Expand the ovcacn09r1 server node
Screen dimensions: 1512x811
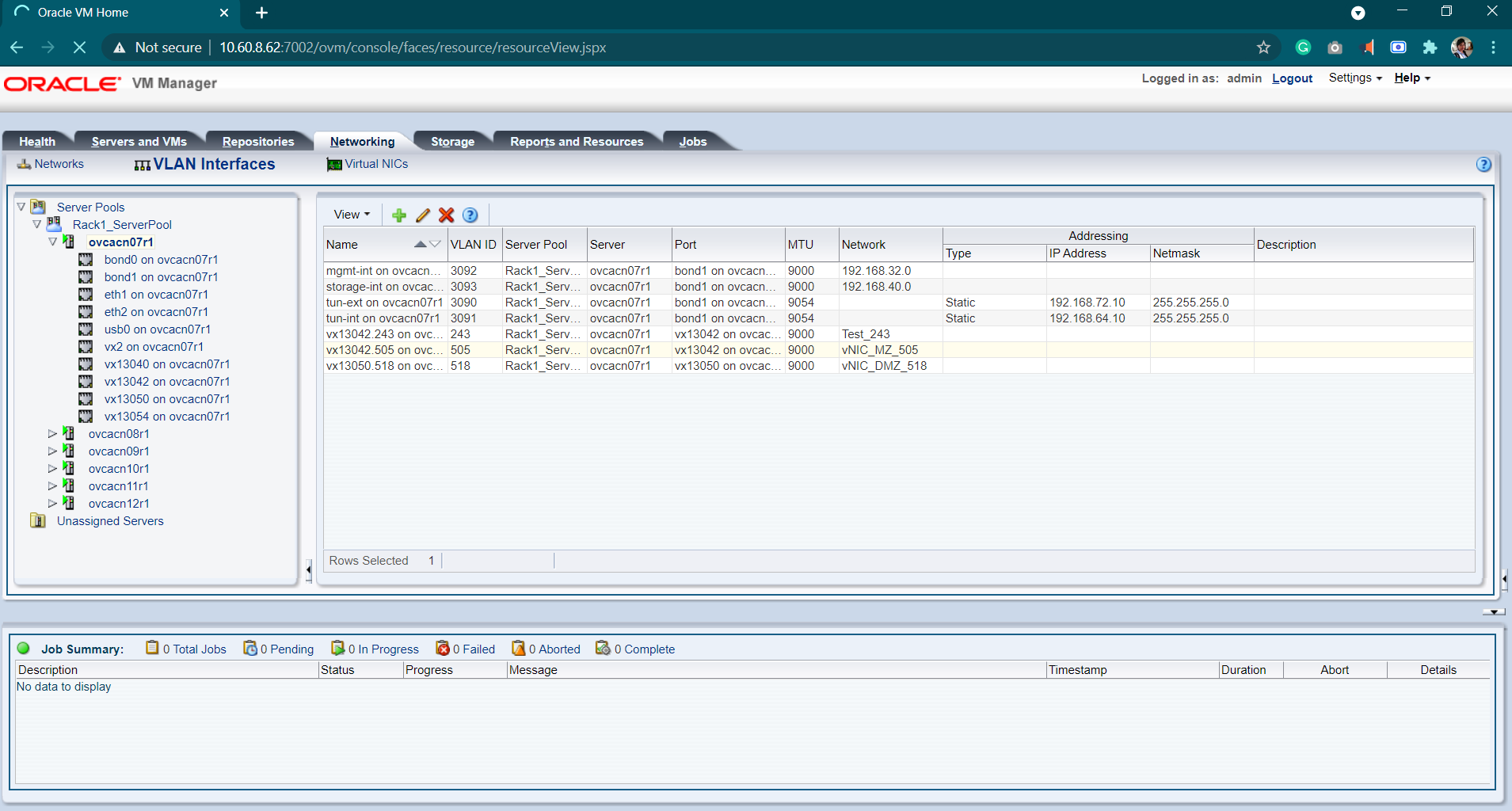pyautogui.click(x=52, y=451)
